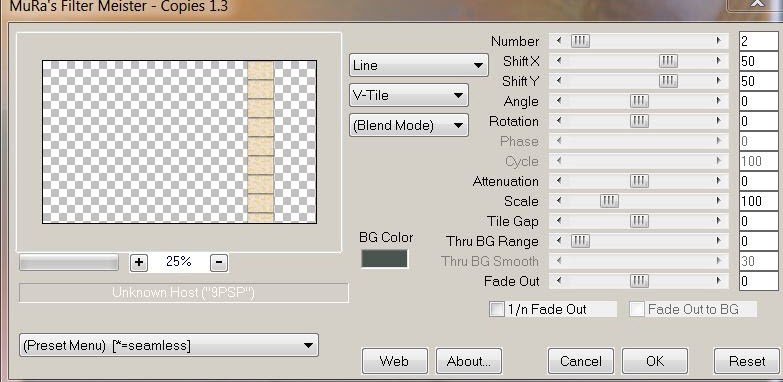Screen dimensions: 783x382
Task: Click the Fade Out slider thumb
Action: 639,281
